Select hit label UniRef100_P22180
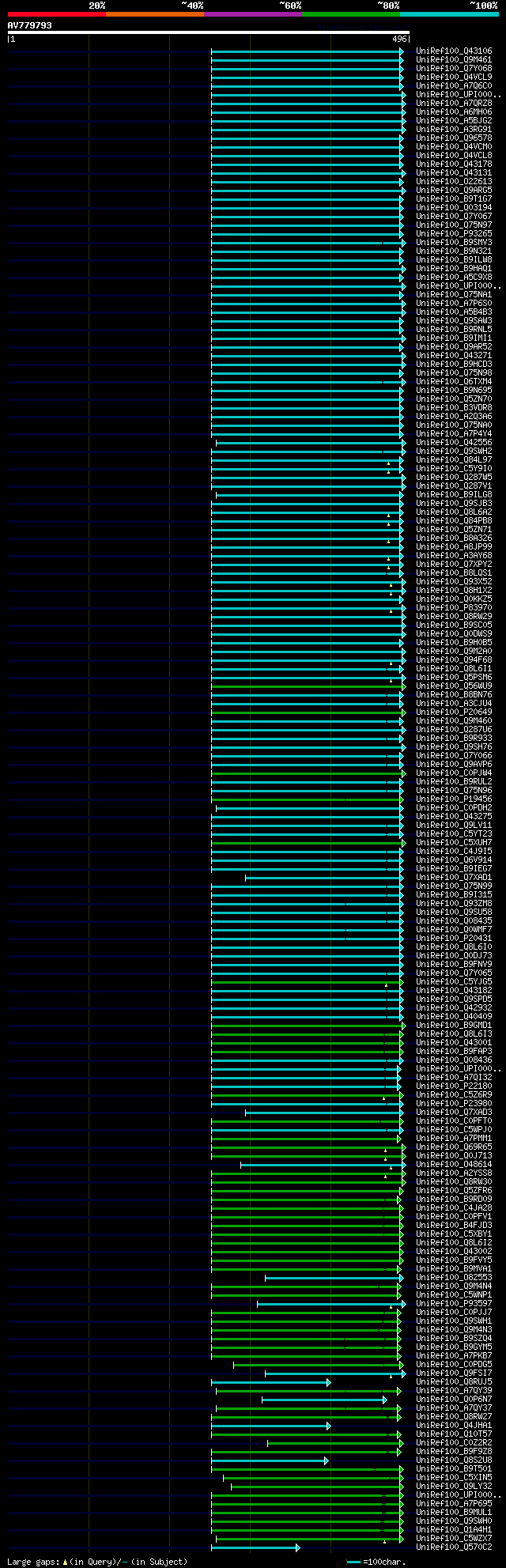This screenshot has height=1568, width=506. pos(454,1086)
